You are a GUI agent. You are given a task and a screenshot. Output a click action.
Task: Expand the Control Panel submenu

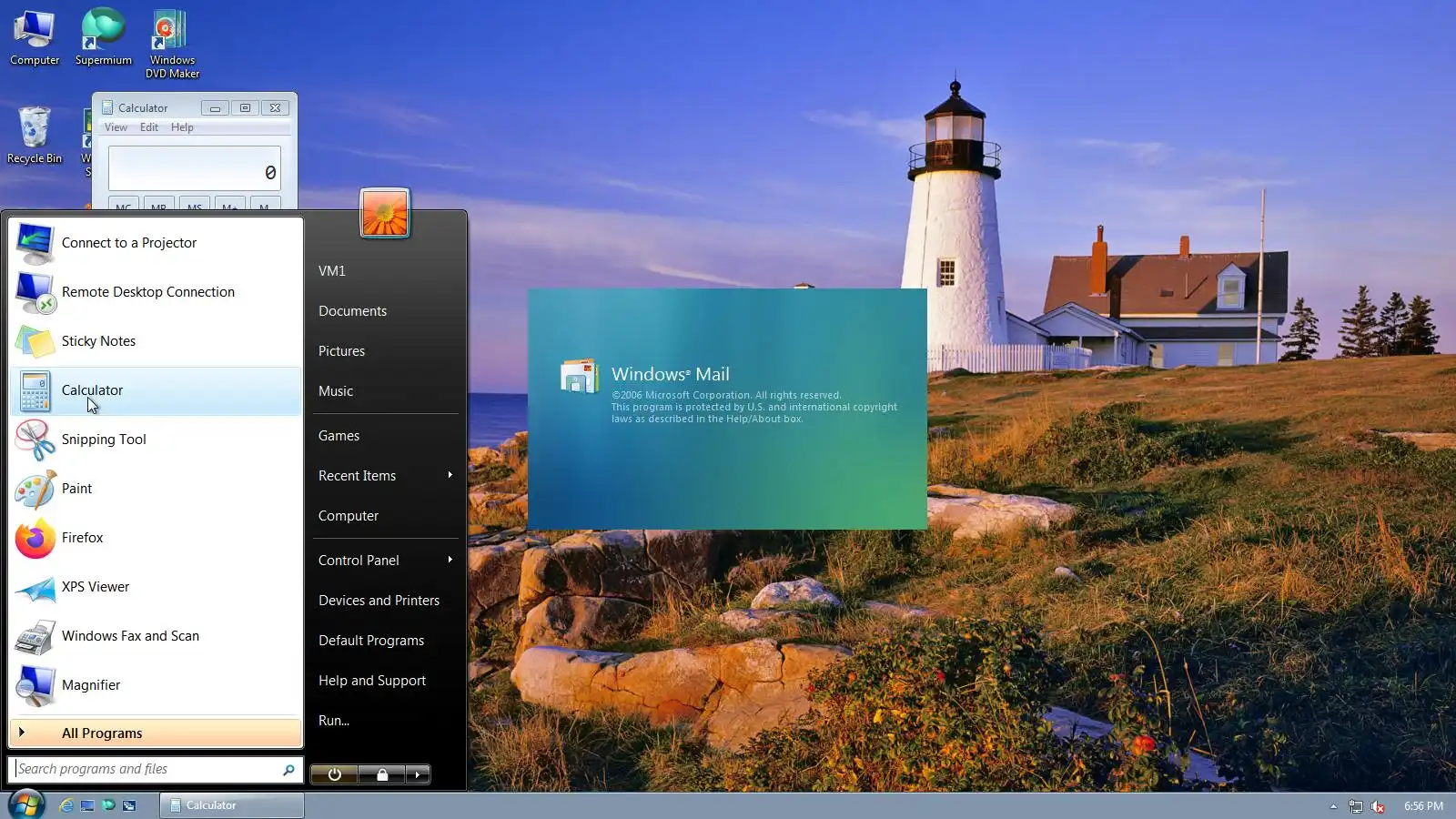tap(385, 561)
